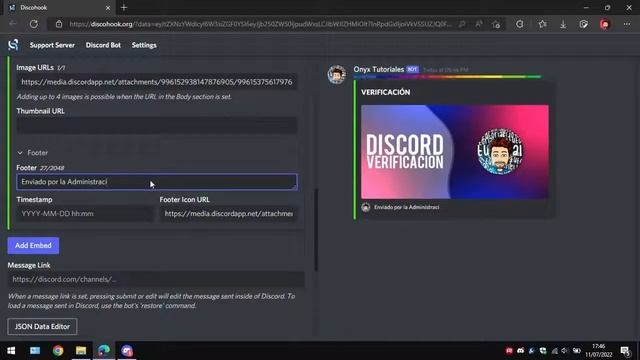Open File Explorer from the taskbar
The height and width of the screenshot is (360, 640).
pos(81,351)
